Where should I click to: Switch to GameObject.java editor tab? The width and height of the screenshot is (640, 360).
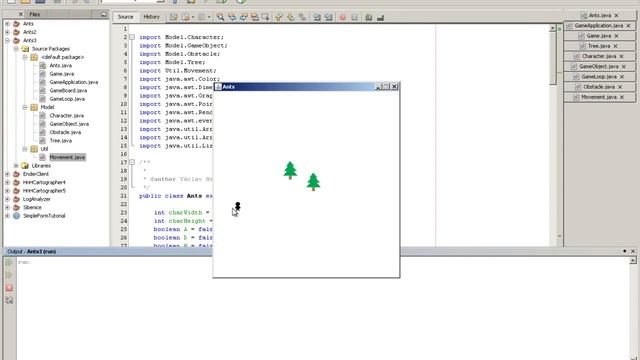(x=599, y=67)
